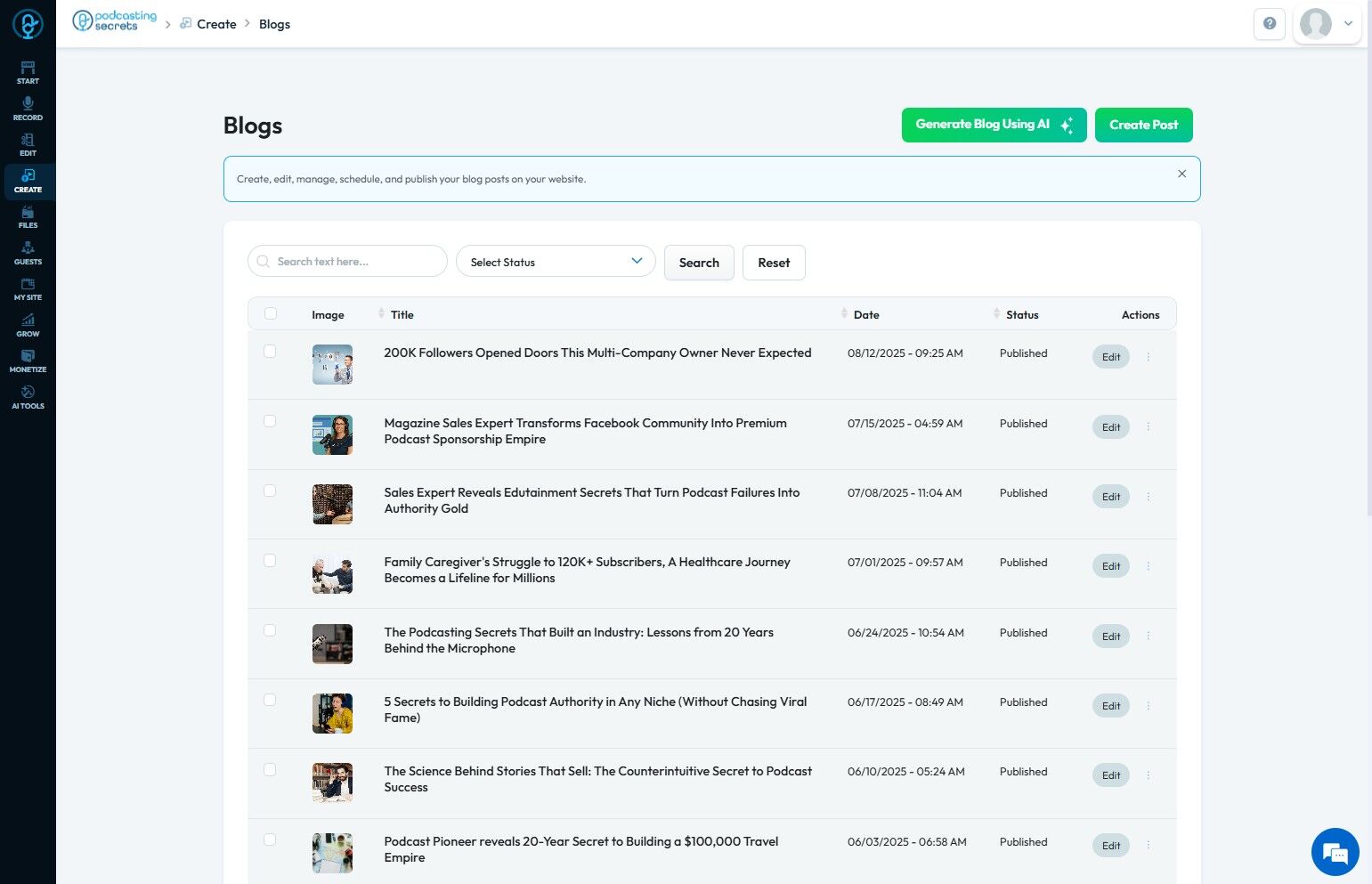Click Generate Blog Using AI button

pos(994,125)
